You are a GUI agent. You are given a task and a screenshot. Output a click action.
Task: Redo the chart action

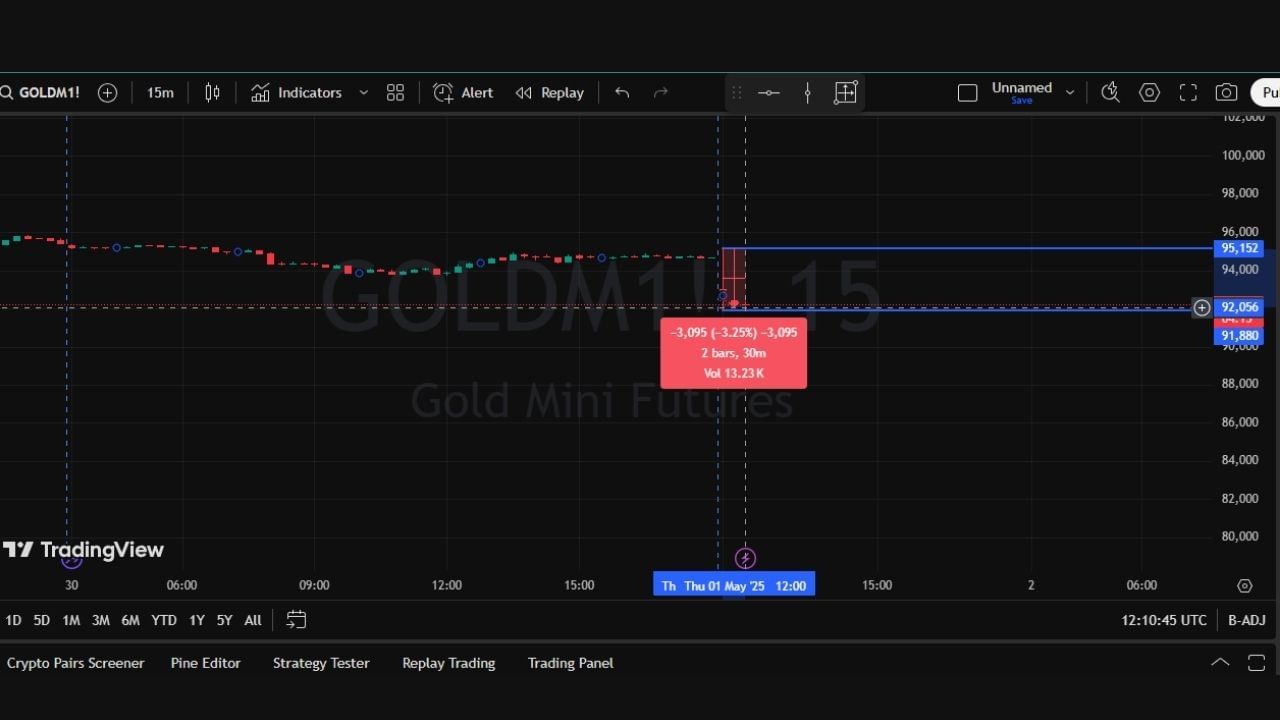pyautogui.click(x=660, y=93)
